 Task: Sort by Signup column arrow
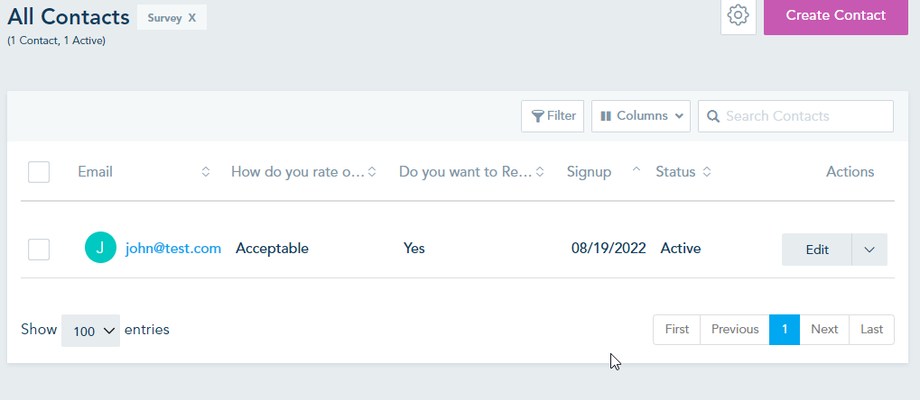point(636,172)
